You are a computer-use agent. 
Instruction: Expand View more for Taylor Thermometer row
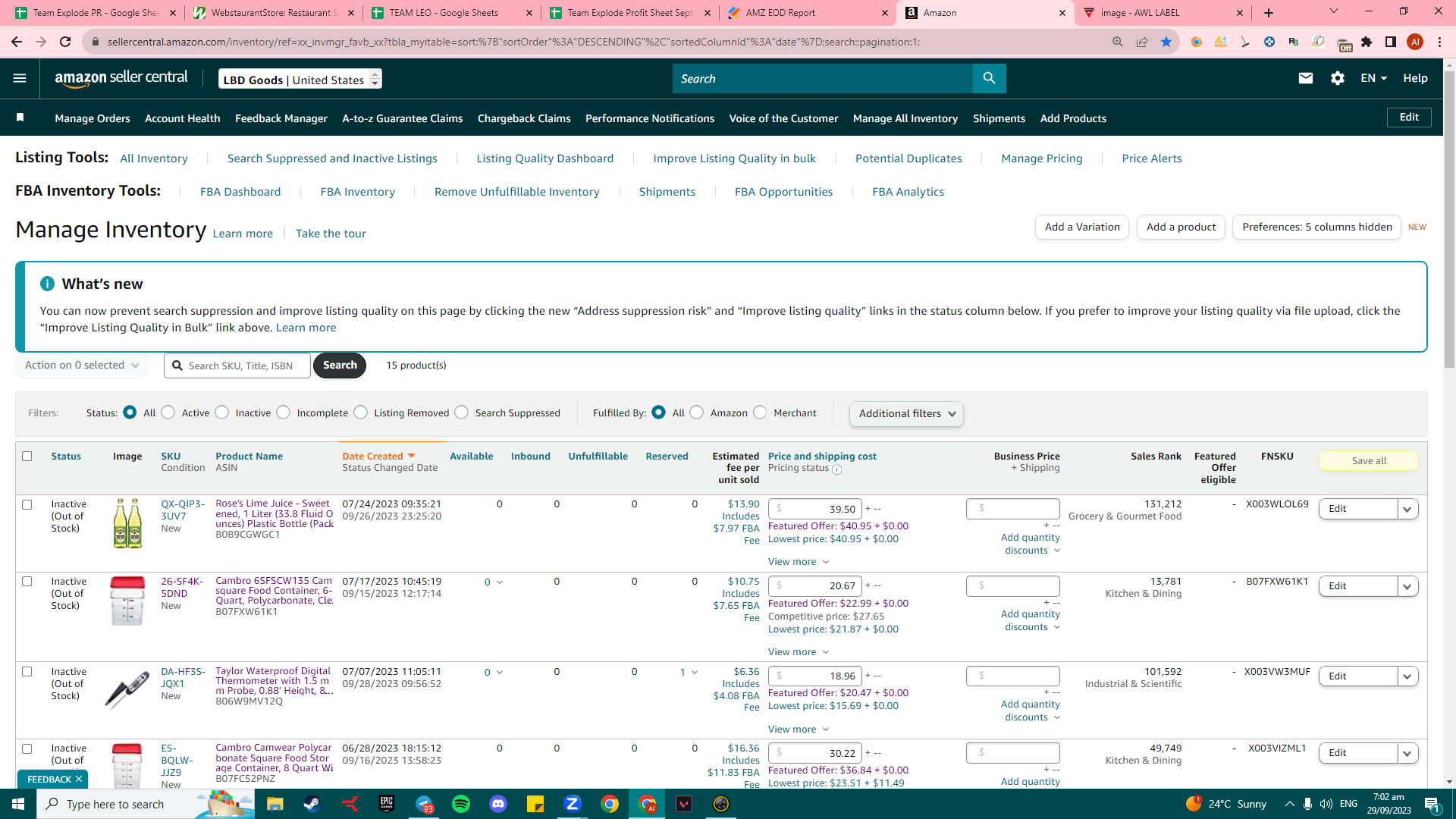tap(798, 730)
